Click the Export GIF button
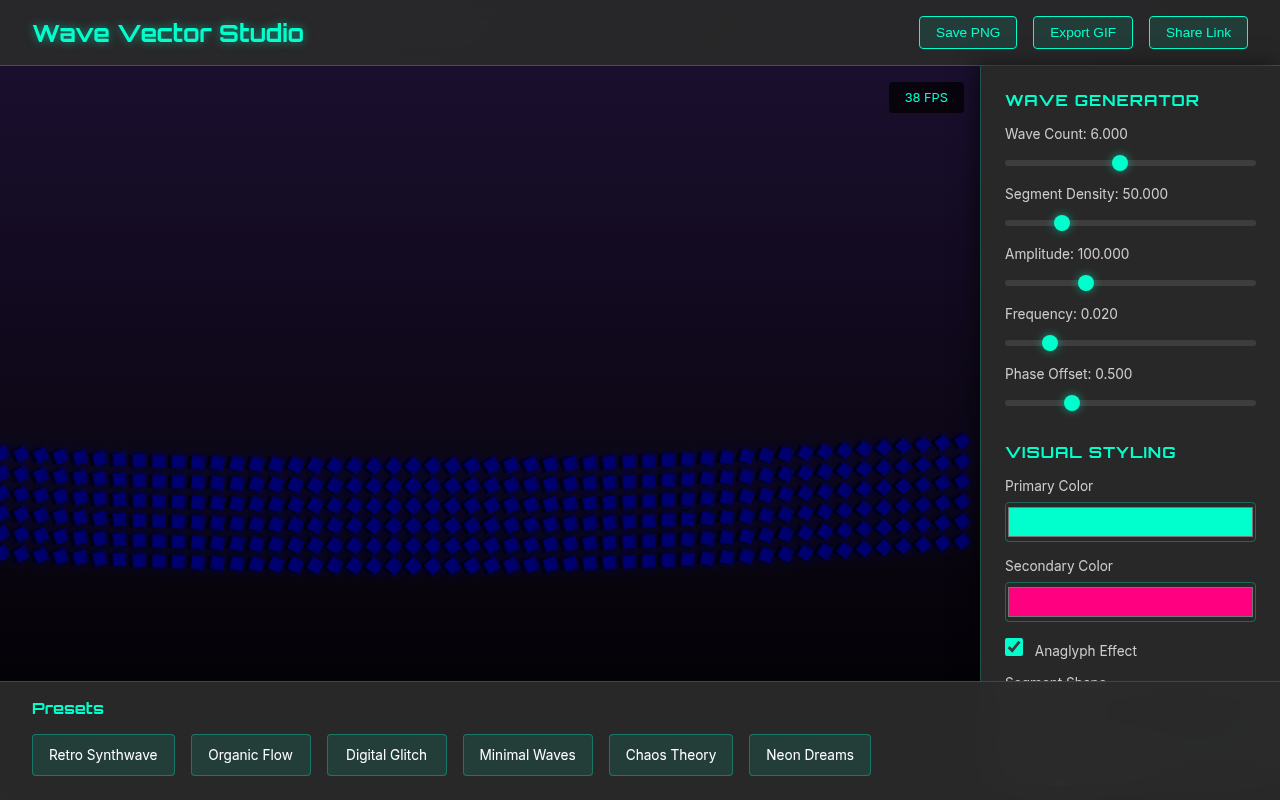 [x=1082, y=32]
